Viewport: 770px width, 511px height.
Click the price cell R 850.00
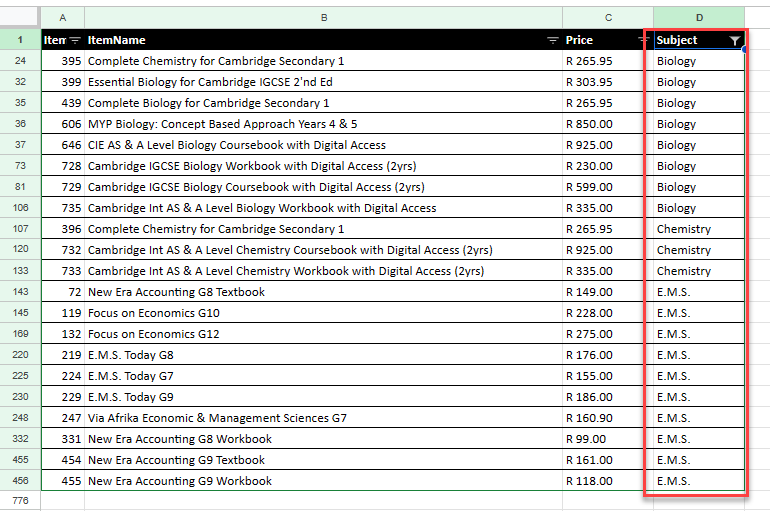click(589, 124)
